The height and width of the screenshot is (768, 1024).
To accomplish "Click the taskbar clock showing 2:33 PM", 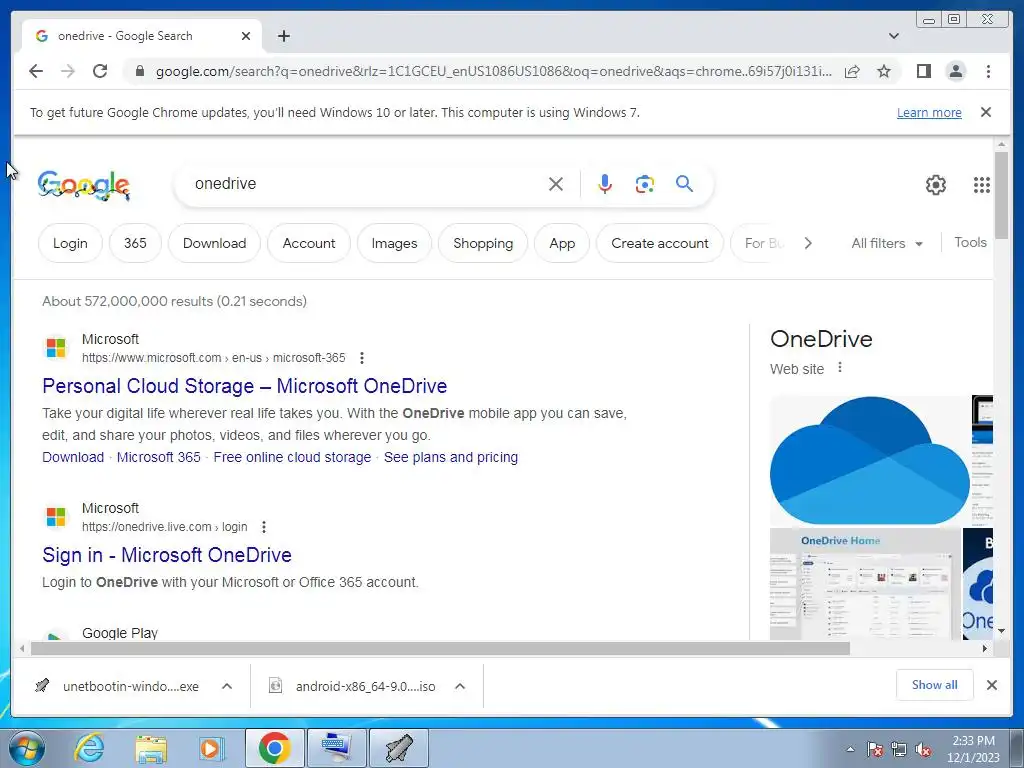I will click(973, 748).
